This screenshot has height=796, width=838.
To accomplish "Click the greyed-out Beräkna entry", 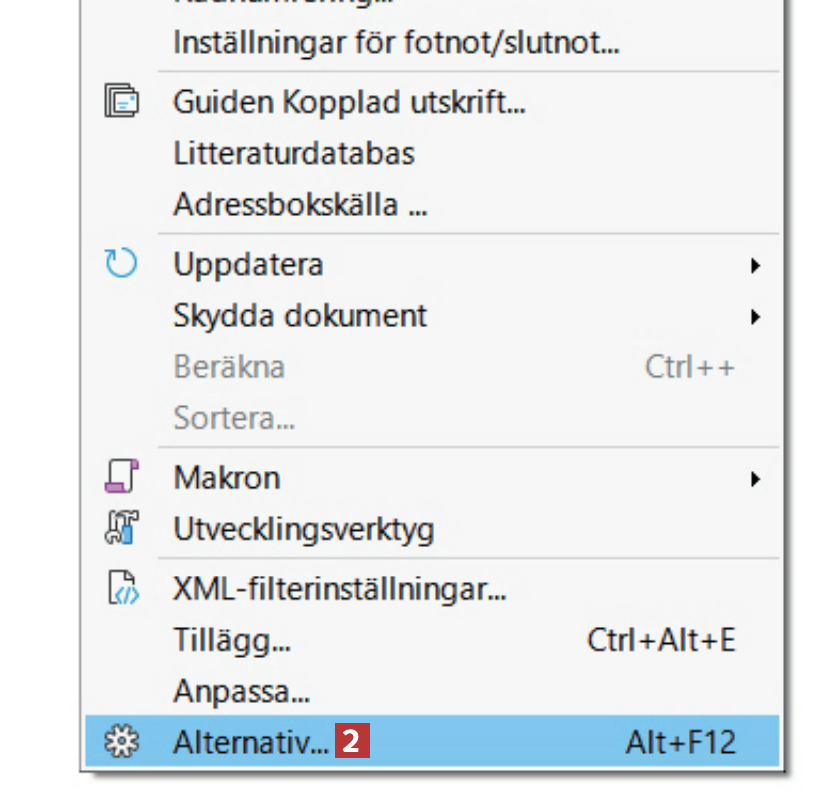I will coord(229,367).
